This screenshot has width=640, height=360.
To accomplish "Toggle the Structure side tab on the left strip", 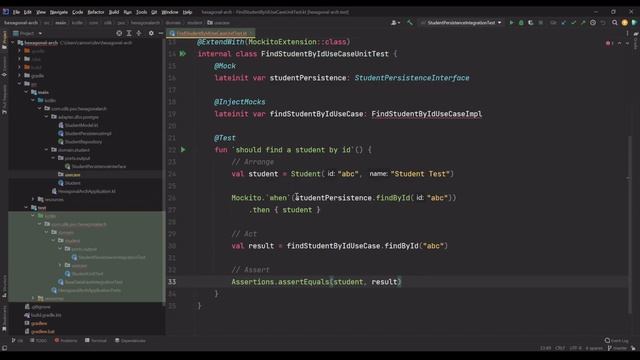I will (x=4, y=286).
